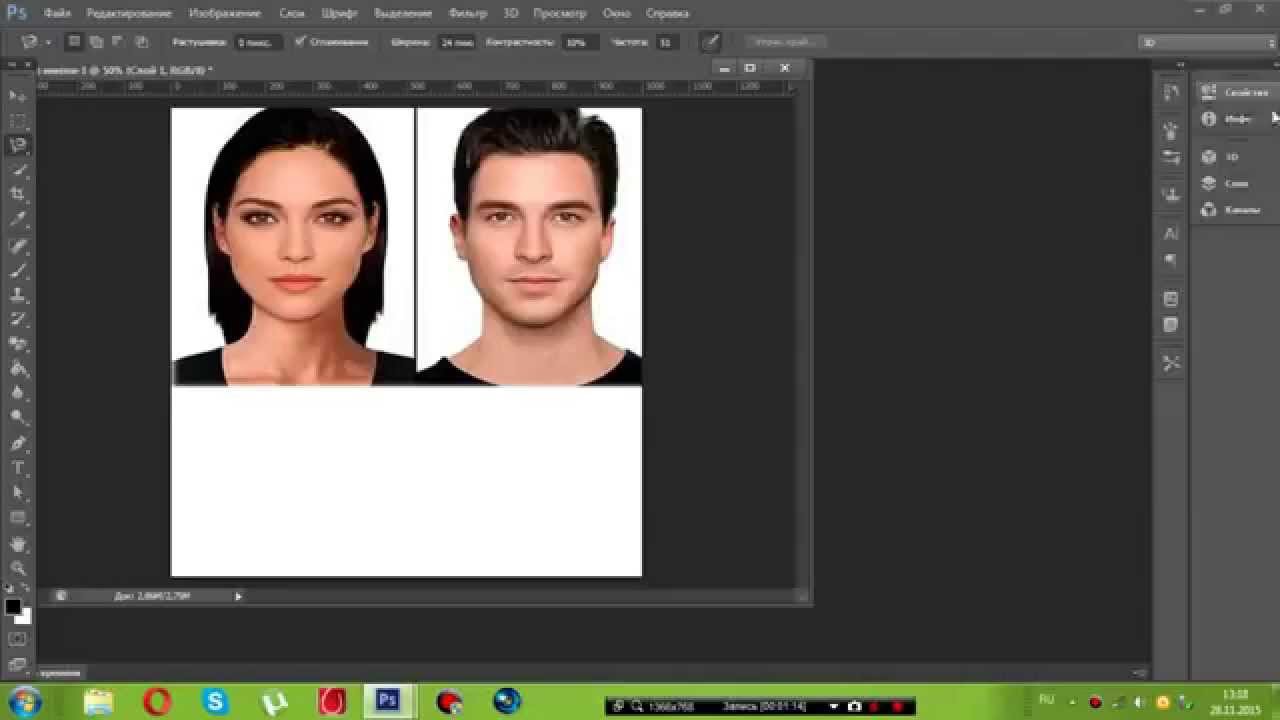Select the Path Selection tool
Screen dimensions: 1280x720
18,493
